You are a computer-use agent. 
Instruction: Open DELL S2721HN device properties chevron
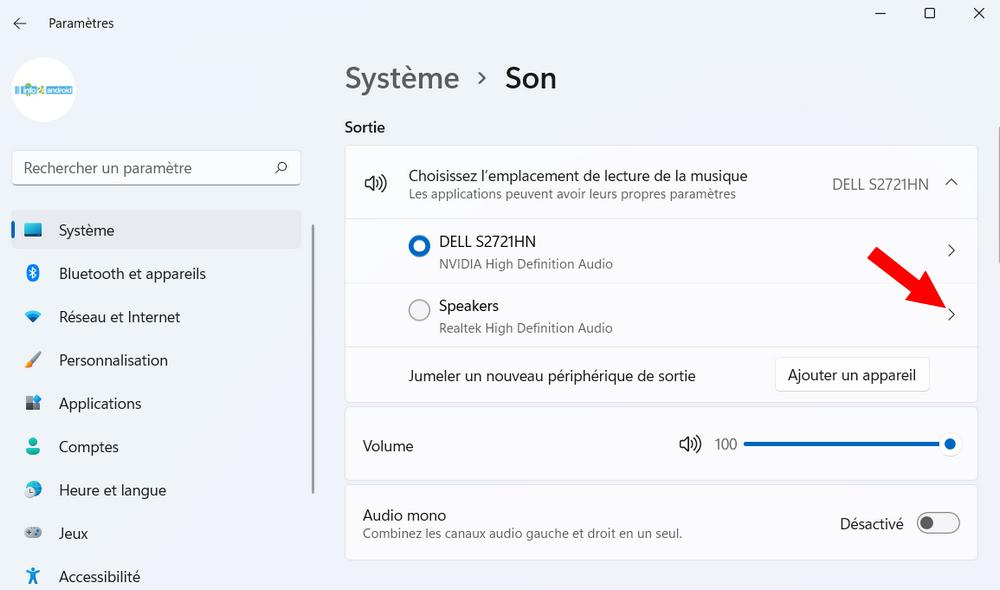pos(951,250)
